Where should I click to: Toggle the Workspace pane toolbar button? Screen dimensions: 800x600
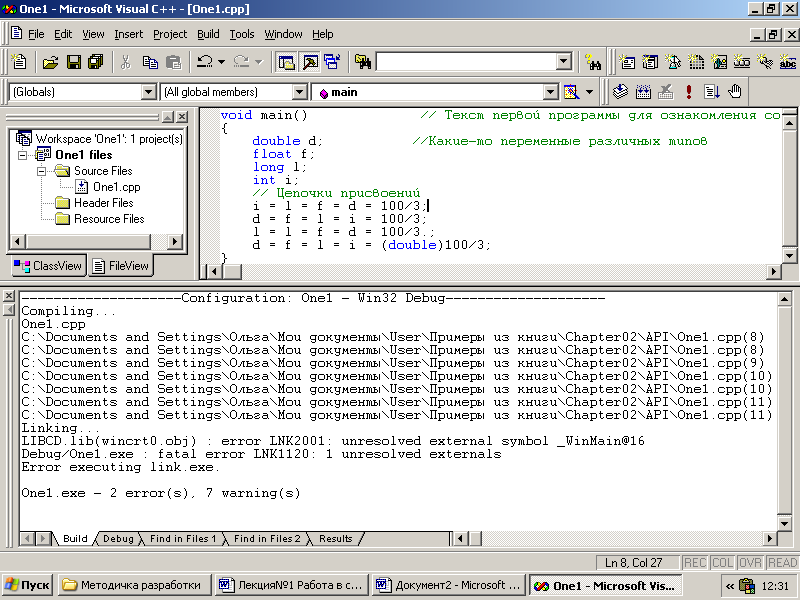(x=286, y=62)
